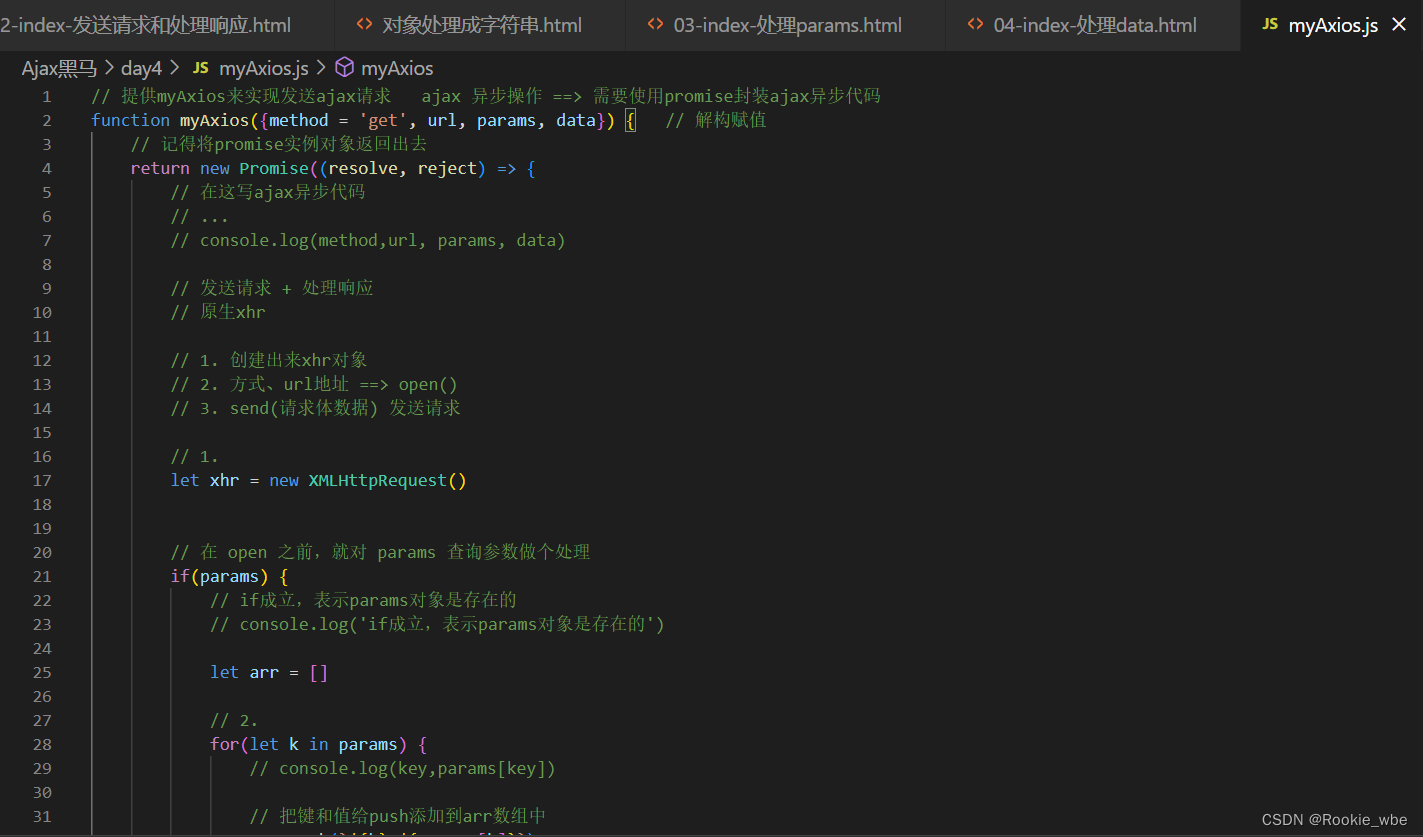Select line number 28 in the gutter
Screen dimensions: 1423x837
(x=42, y=744)
